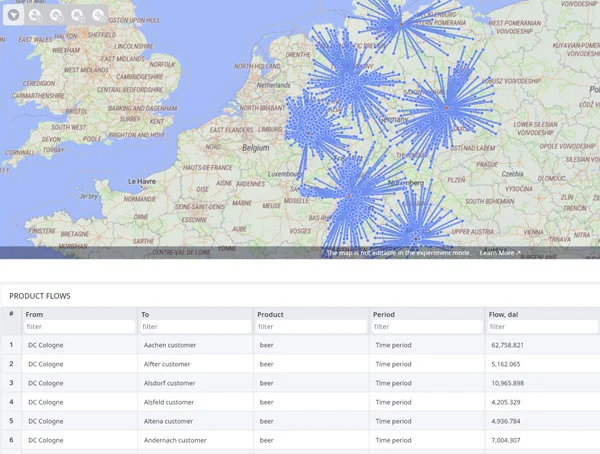Click the map filter funnel icon
The image size is (600, 454).
[x=13, y=15]
